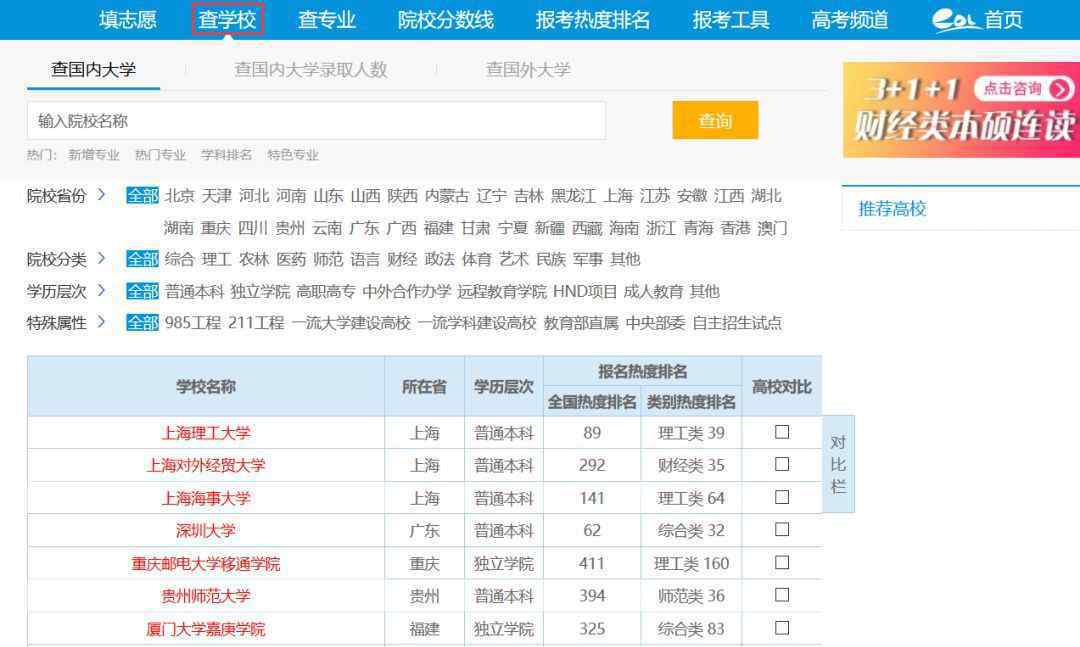Filter by level 中外合作办学
The height and width of the screenshot is (647, 1080).
406,291
